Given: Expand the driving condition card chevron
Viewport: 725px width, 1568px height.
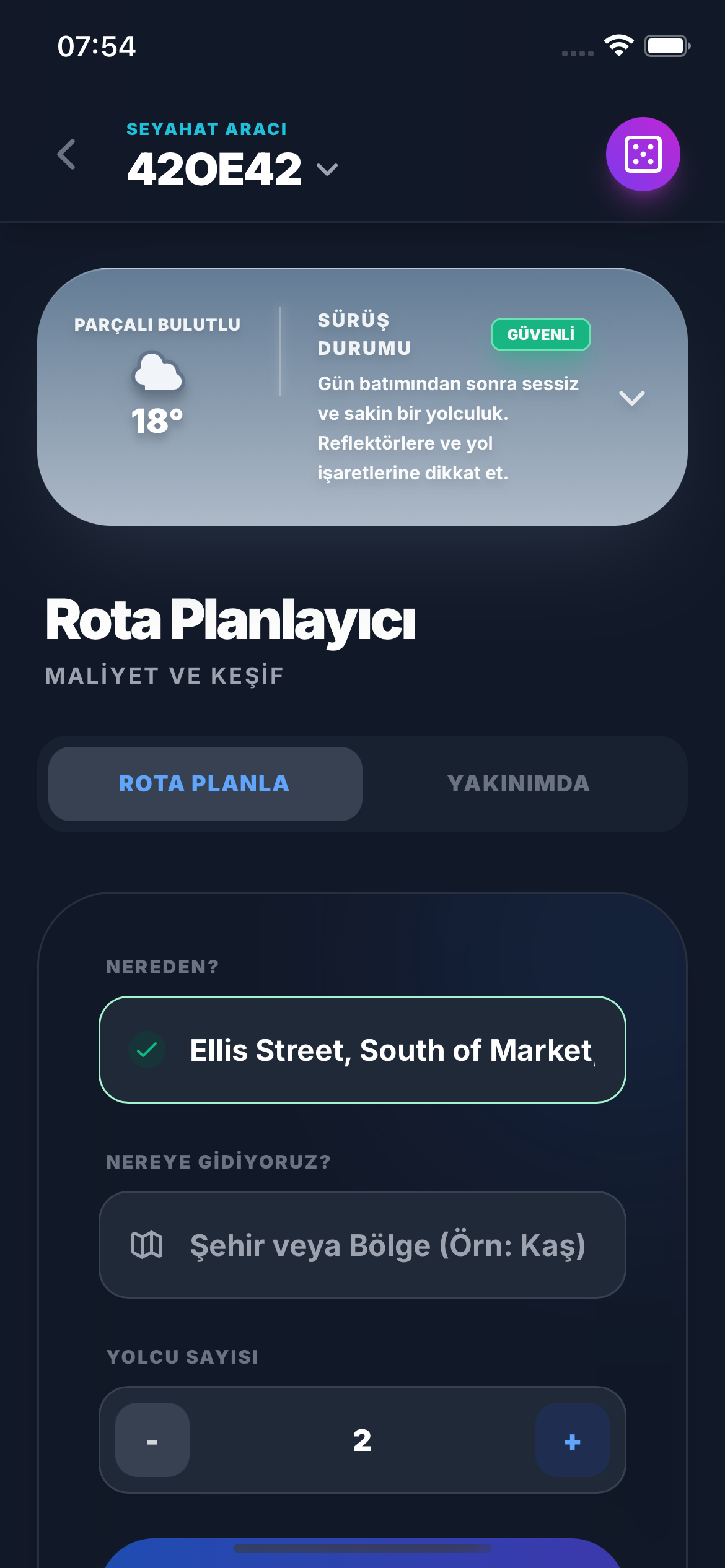Looking at the screenshot, I should 631,398.
